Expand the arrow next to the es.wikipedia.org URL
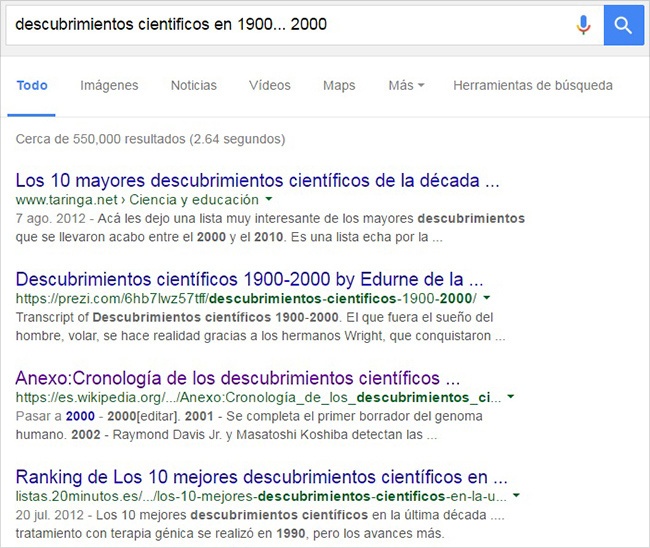The height and width of the screenshot is (548, 650). (511, 397)
